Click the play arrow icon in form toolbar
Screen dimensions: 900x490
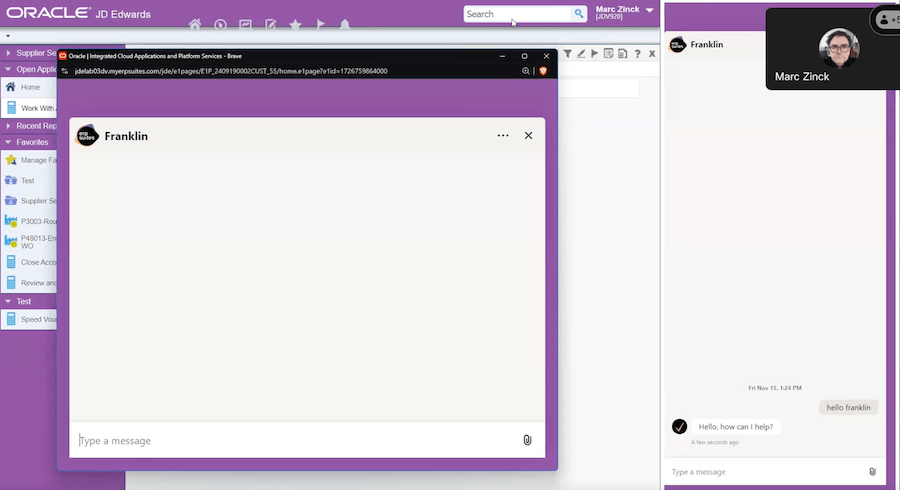[x=595, y=53]
